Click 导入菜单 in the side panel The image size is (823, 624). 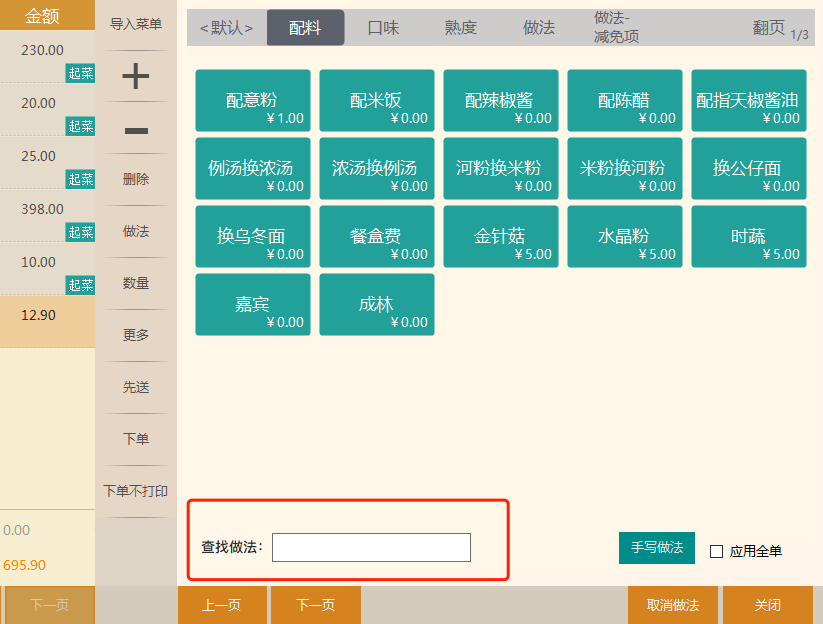(x=136, y=24)
